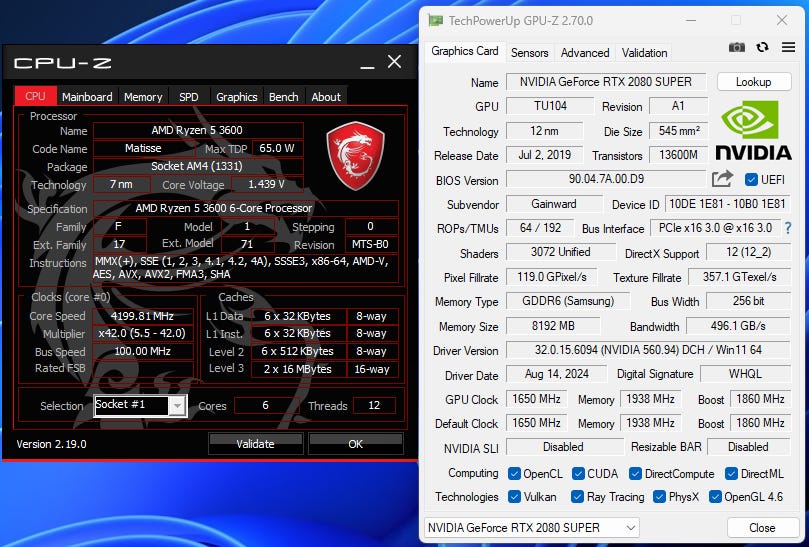The image size is (809, 547).
Task: Click the GPU Name field RTX 2080 SUPER
Action: (x=606, y=82)
